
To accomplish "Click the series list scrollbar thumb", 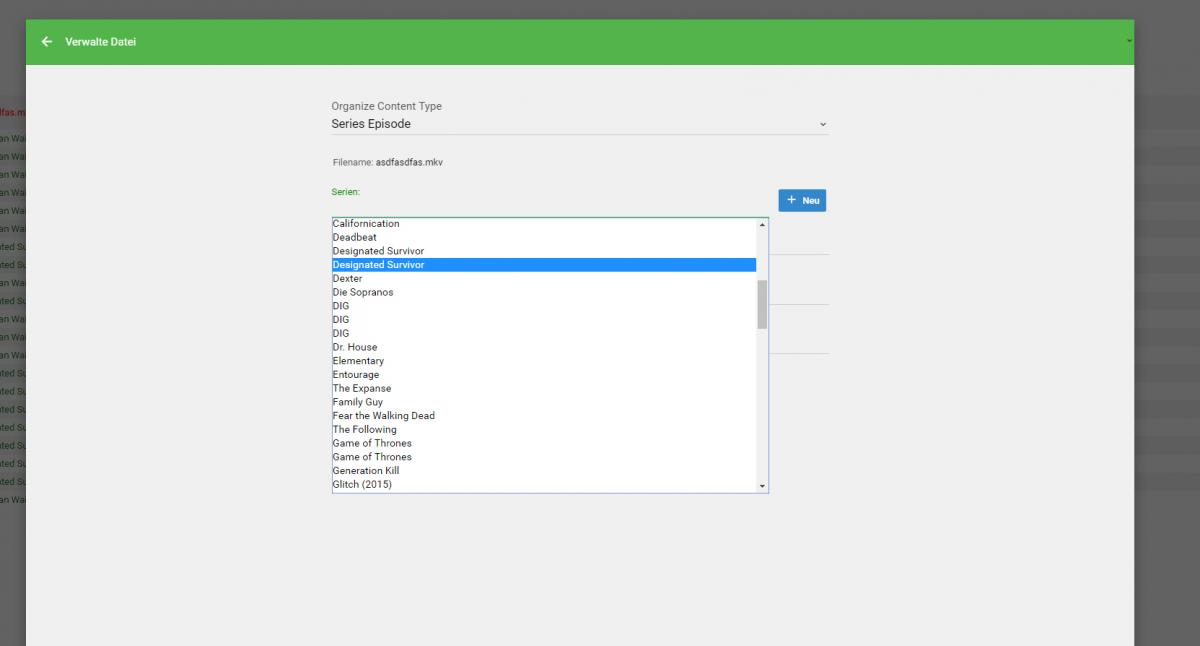I will coord(763,304).
